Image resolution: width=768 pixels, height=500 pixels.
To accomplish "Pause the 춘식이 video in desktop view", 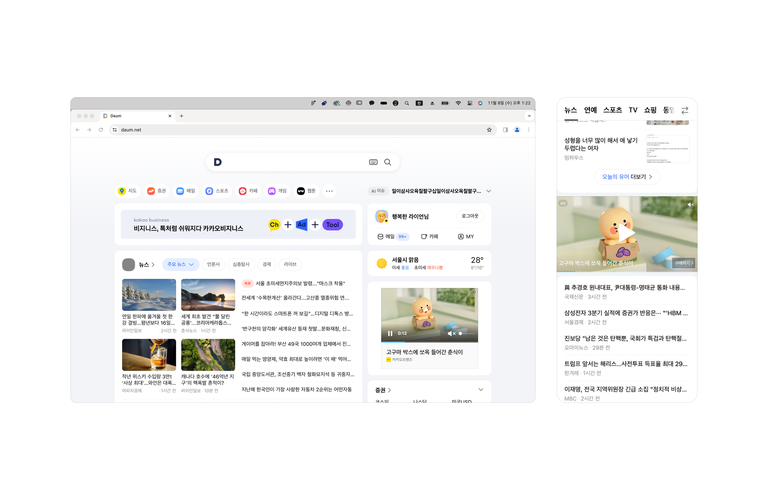I will 390,333.
